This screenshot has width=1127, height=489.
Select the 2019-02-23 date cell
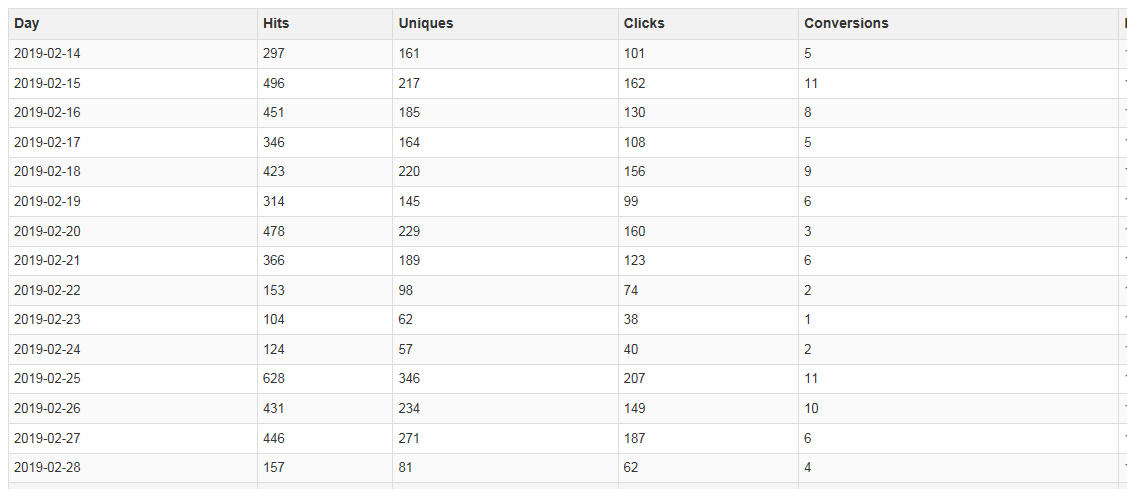point(47,320)
